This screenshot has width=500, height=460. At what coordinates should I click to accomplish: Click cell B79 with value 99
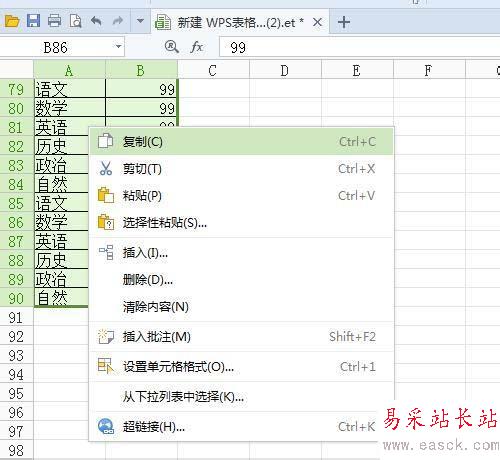142,89
